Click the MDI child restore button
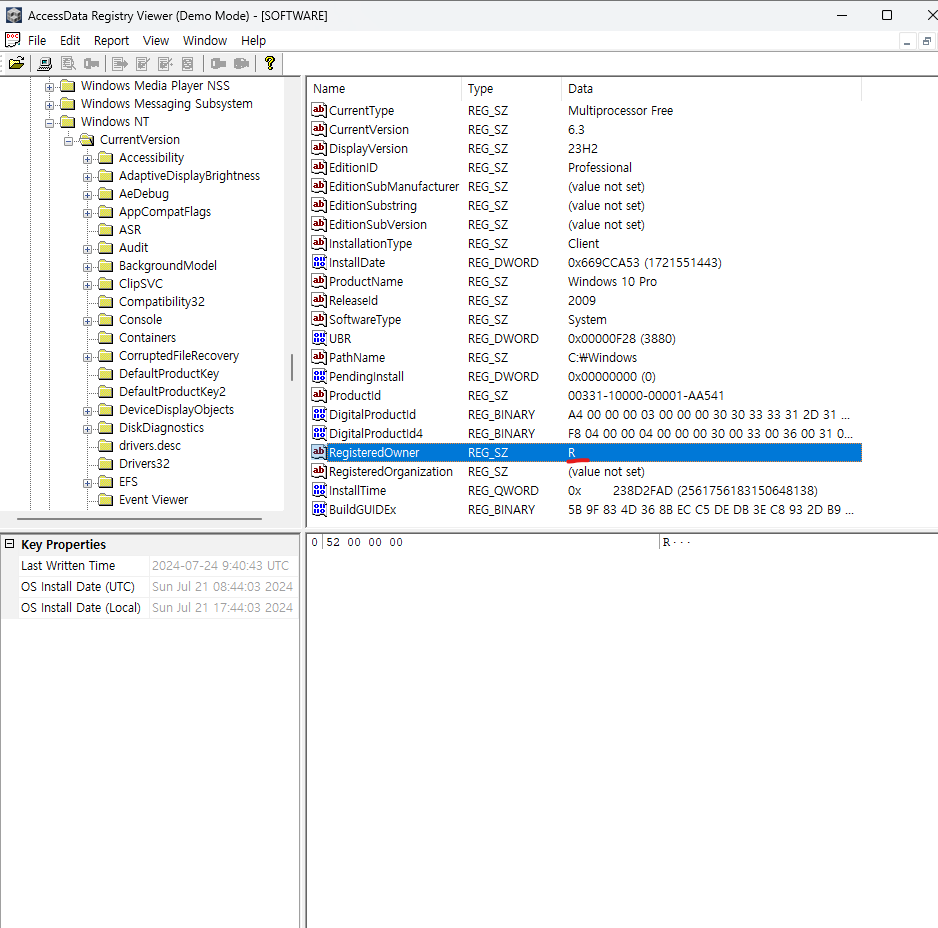This screenshot has height=928, width=938. click(927, 41)
